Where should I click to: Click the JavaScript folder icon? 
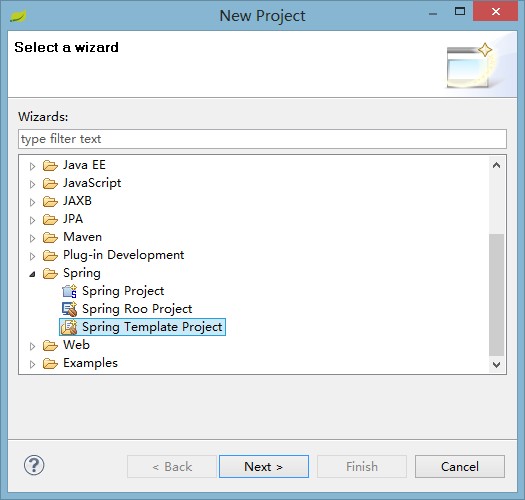(50, 184)
